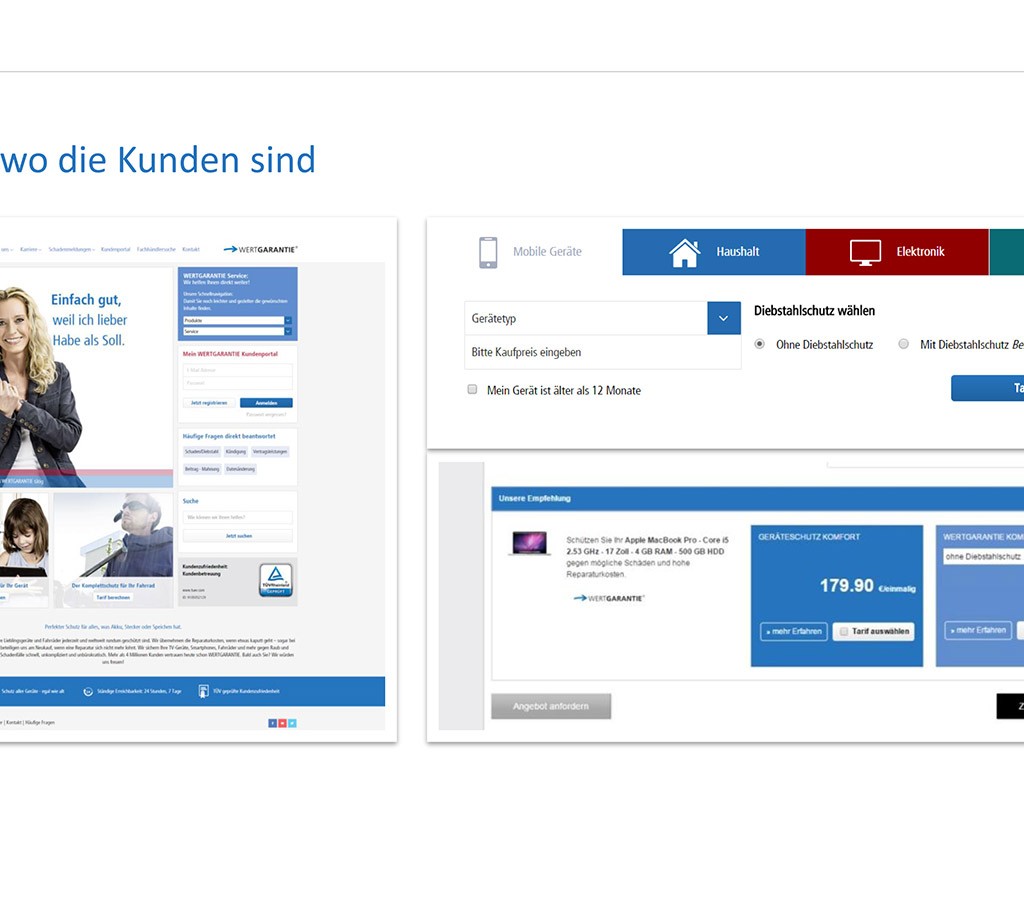Click the Bitte Kaufpreis eingeben field

(x=602, y=353)
